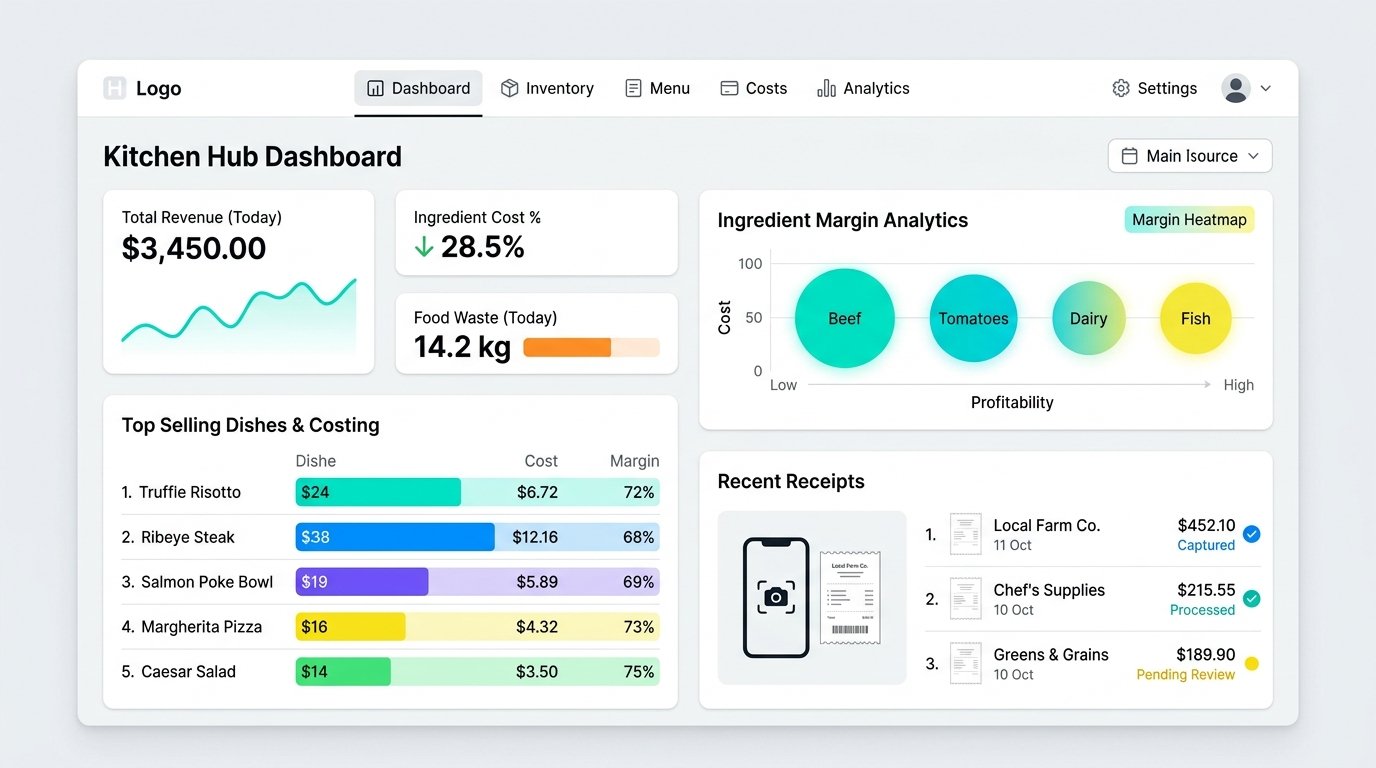This screenshot has height=768, width=1376.
Task: Click the teal Processed checkmark
Action: 1252,599
